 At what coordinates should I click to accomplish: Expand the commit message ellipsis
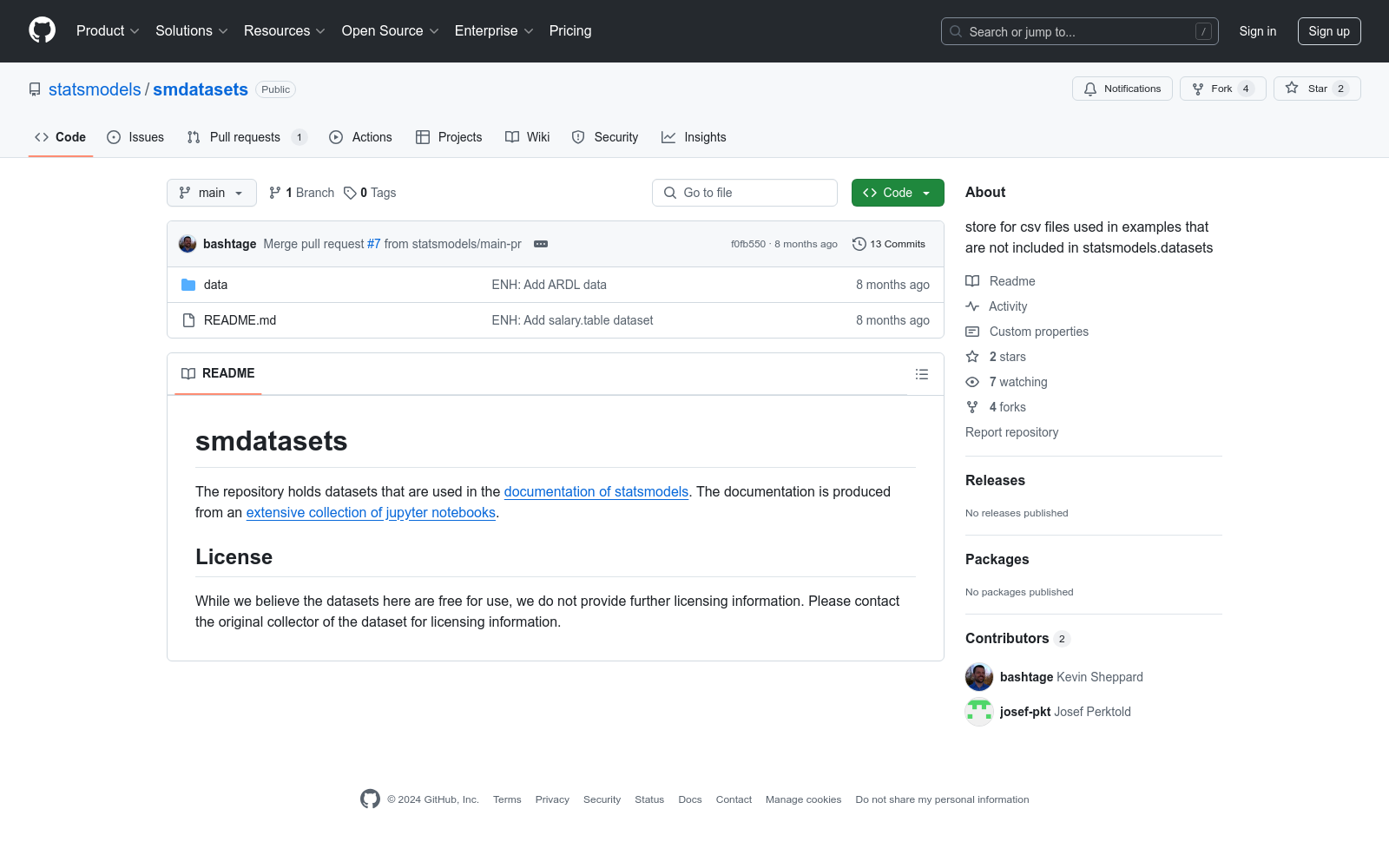click(541, 244)
